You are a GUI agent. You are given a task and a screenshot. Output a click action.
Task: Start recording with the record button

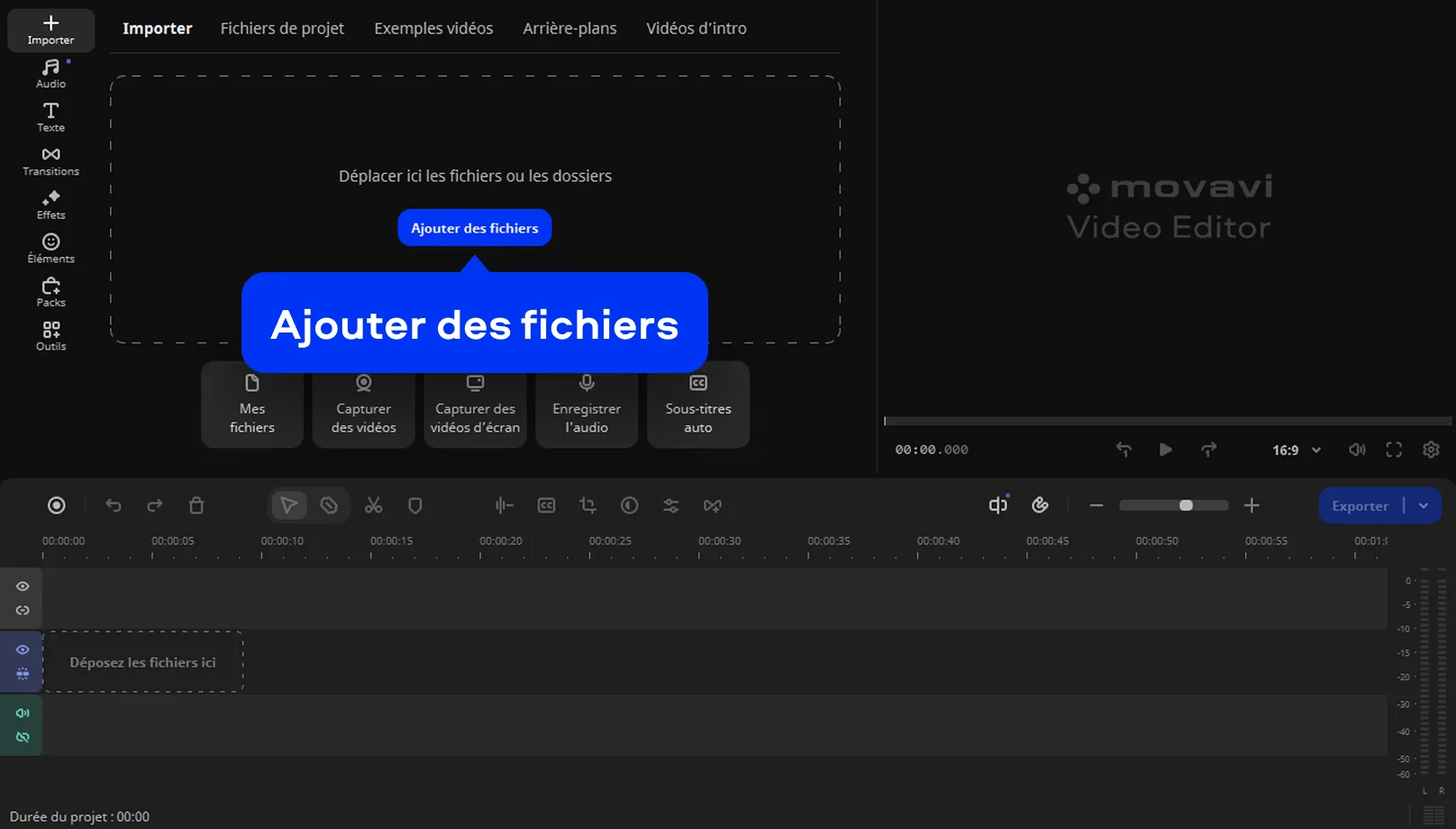pyautogui.click(x=57, y=506)
